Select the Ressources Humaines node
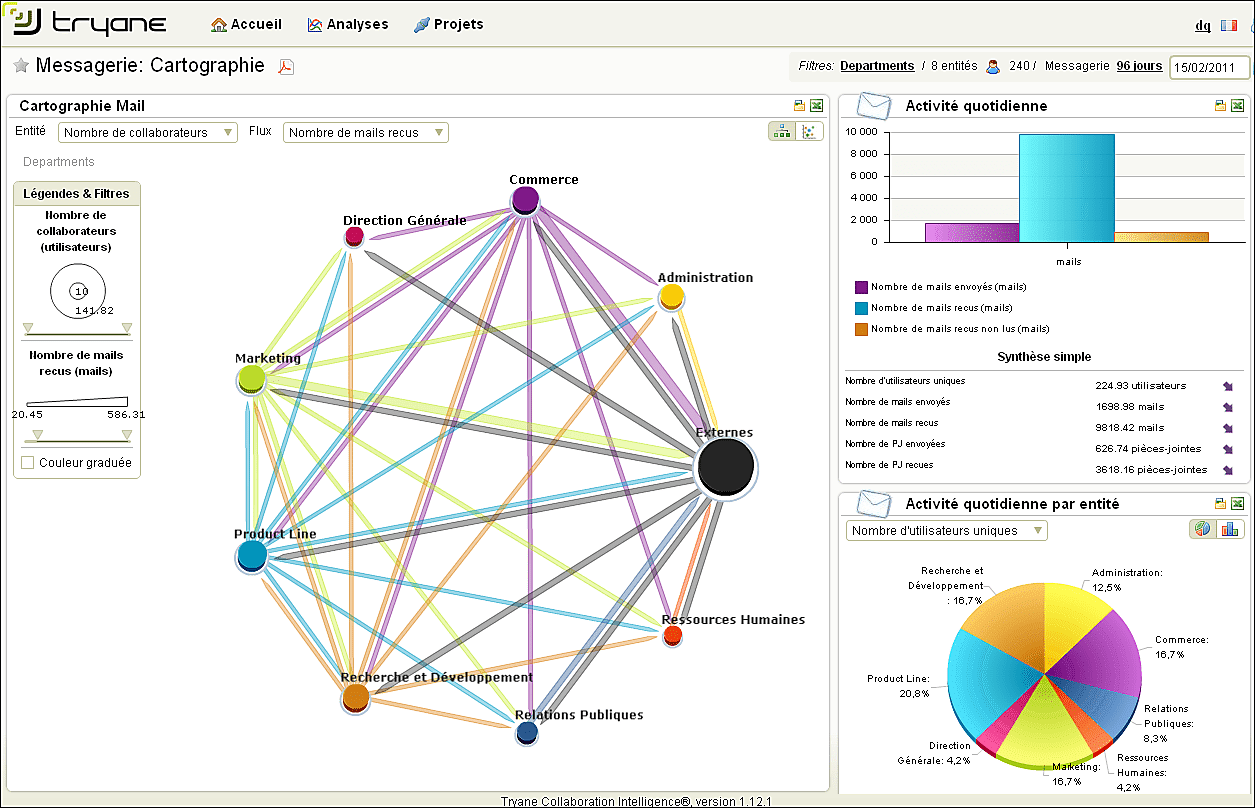The width and height of the screenshot is (1255, 808). coord(673,635)
